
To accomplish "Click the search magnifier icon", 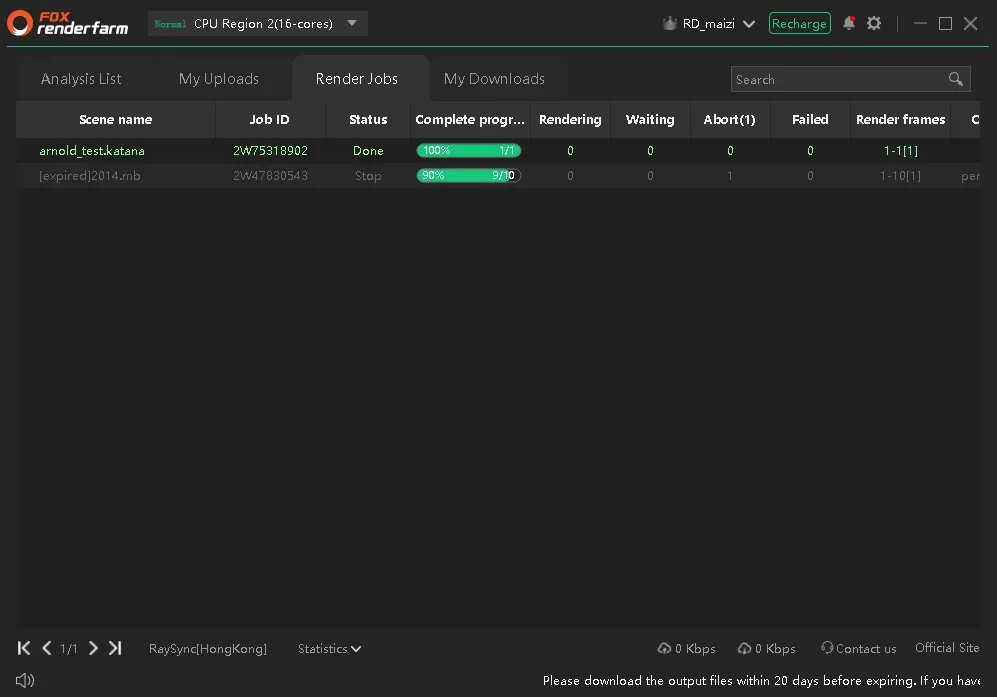I will 956,79.
